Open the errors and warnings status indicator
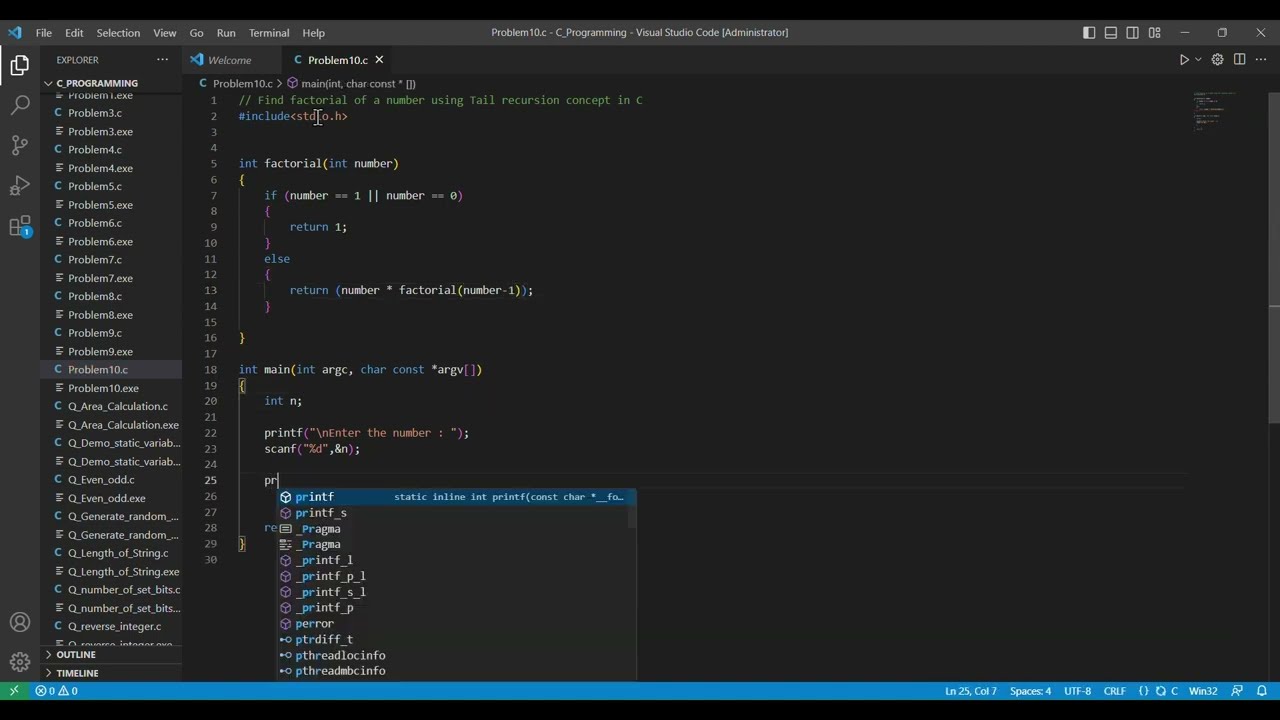This screenshot has height=720, width=1280. [57, 691]
